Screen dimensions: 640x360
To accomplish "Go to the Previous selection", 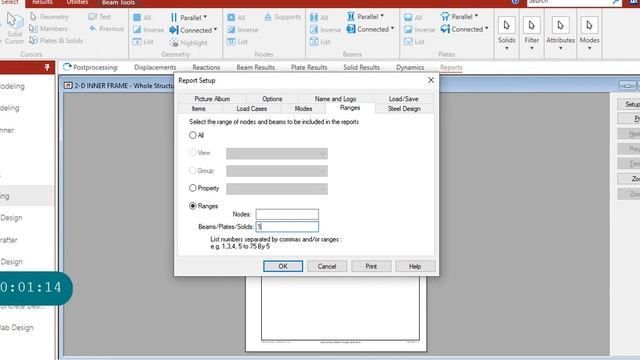I will 106,29.
